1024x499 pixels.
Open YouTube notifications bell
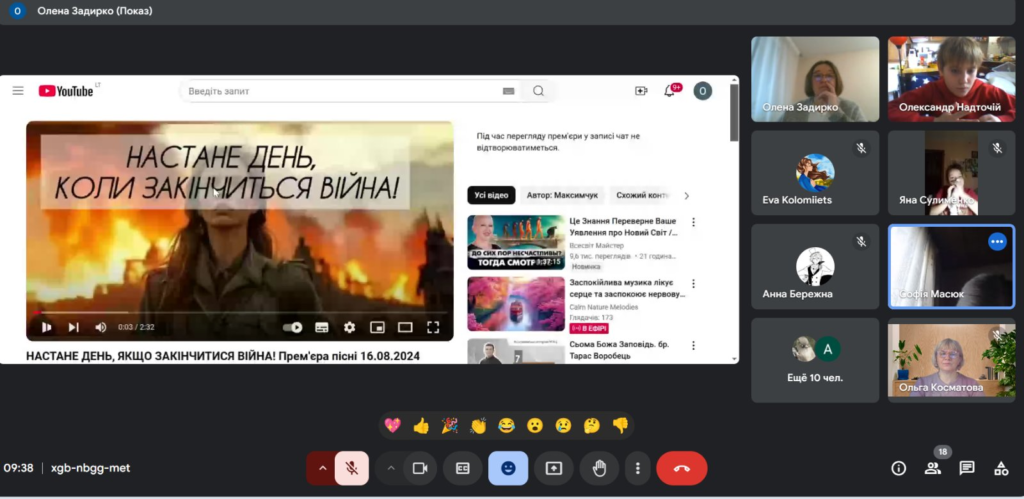tap(669, 91)
